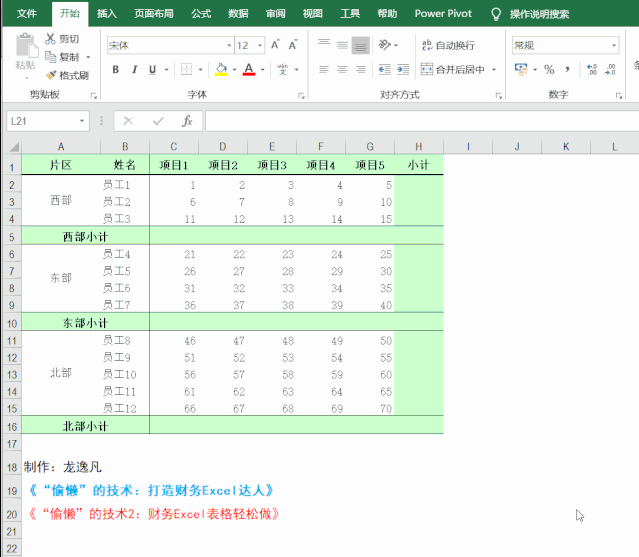The width and height of the screenshot is (639, 557).
Task: Click cell 西部小计
Action: pyautogui.click(x=85, y=236)
